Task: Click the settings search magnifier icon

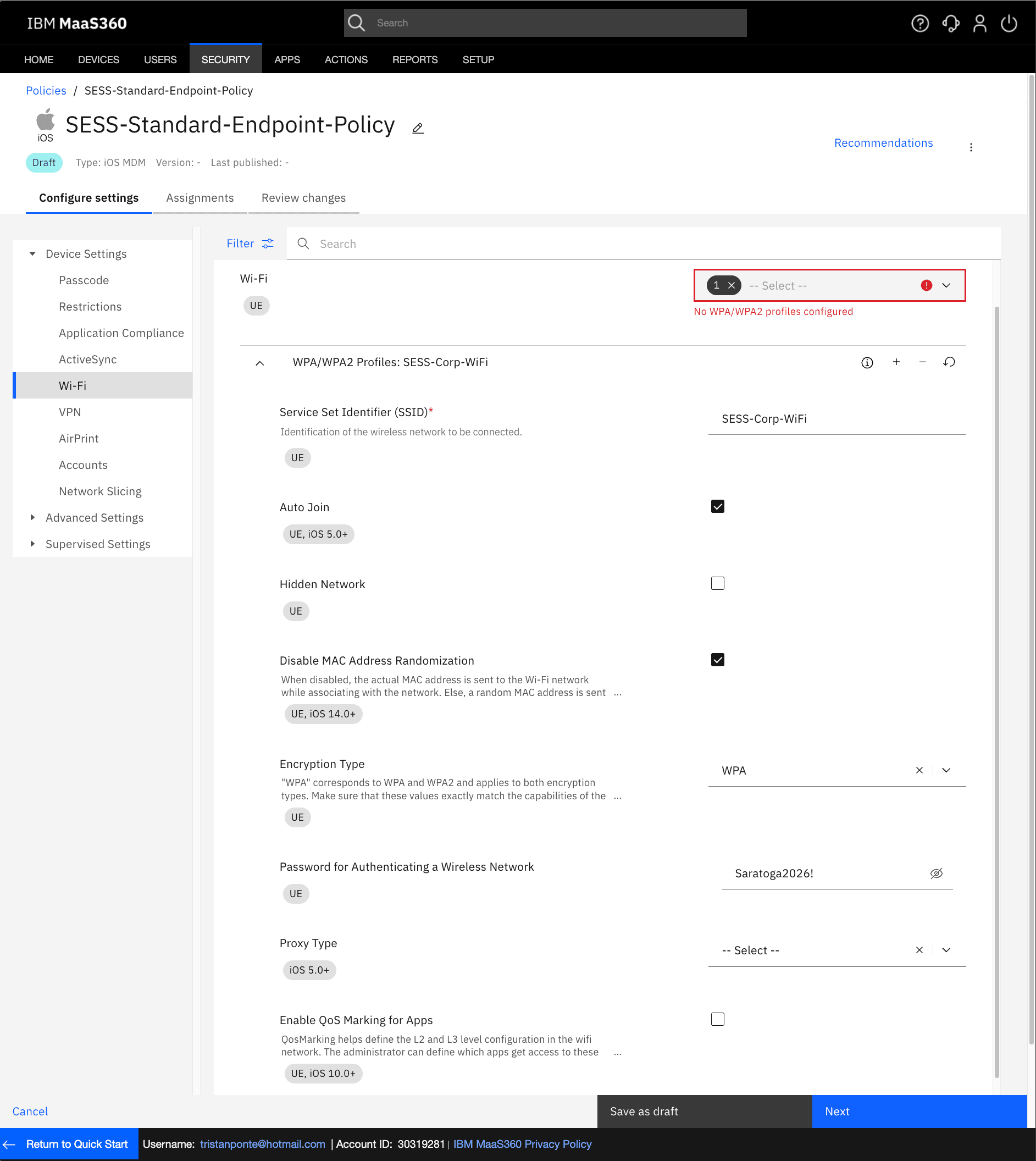Action: (x=303, y=244)
